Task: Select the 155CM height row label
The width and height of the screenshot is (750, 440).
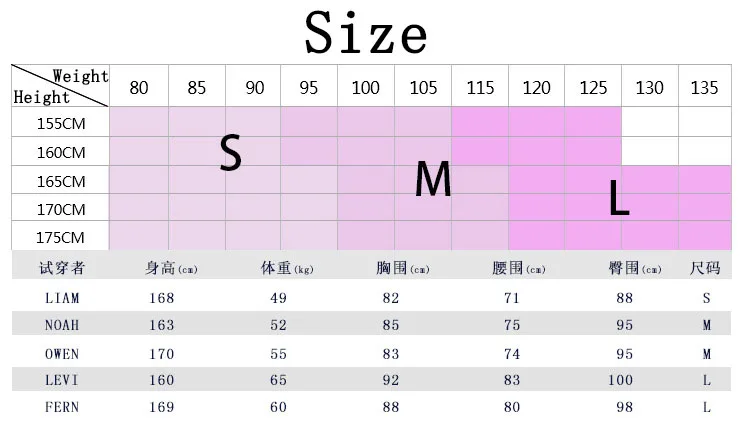Action: point(61,122)
